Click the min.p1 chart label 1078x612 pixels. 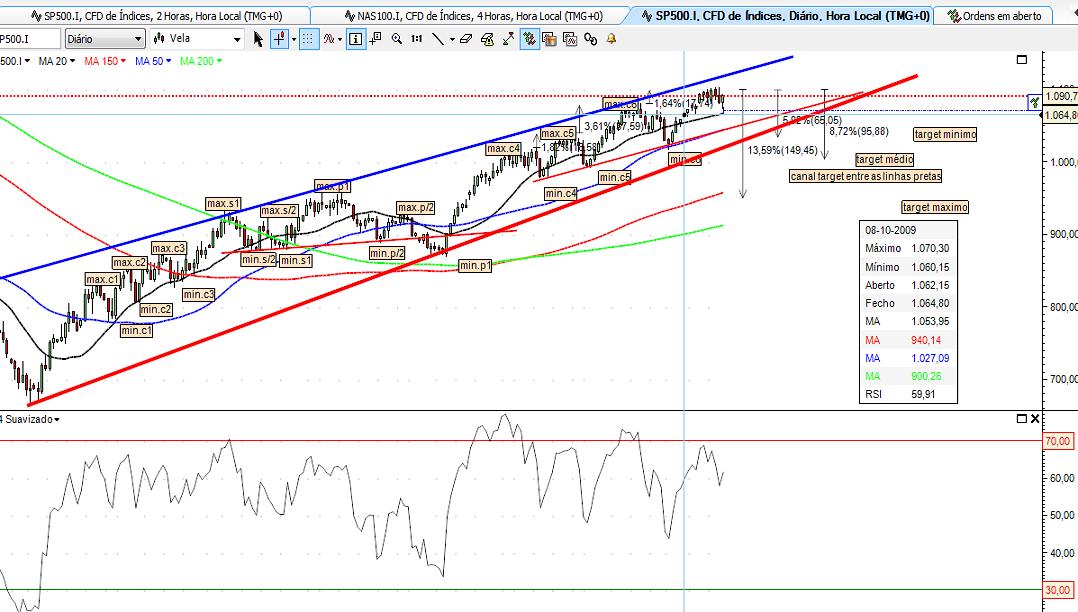tap(475, 265)
